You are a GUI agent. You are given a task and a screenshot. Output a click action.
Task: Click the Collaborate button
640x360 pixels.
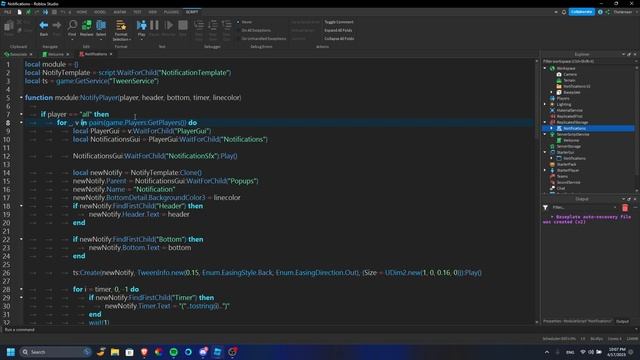point(581,12)
